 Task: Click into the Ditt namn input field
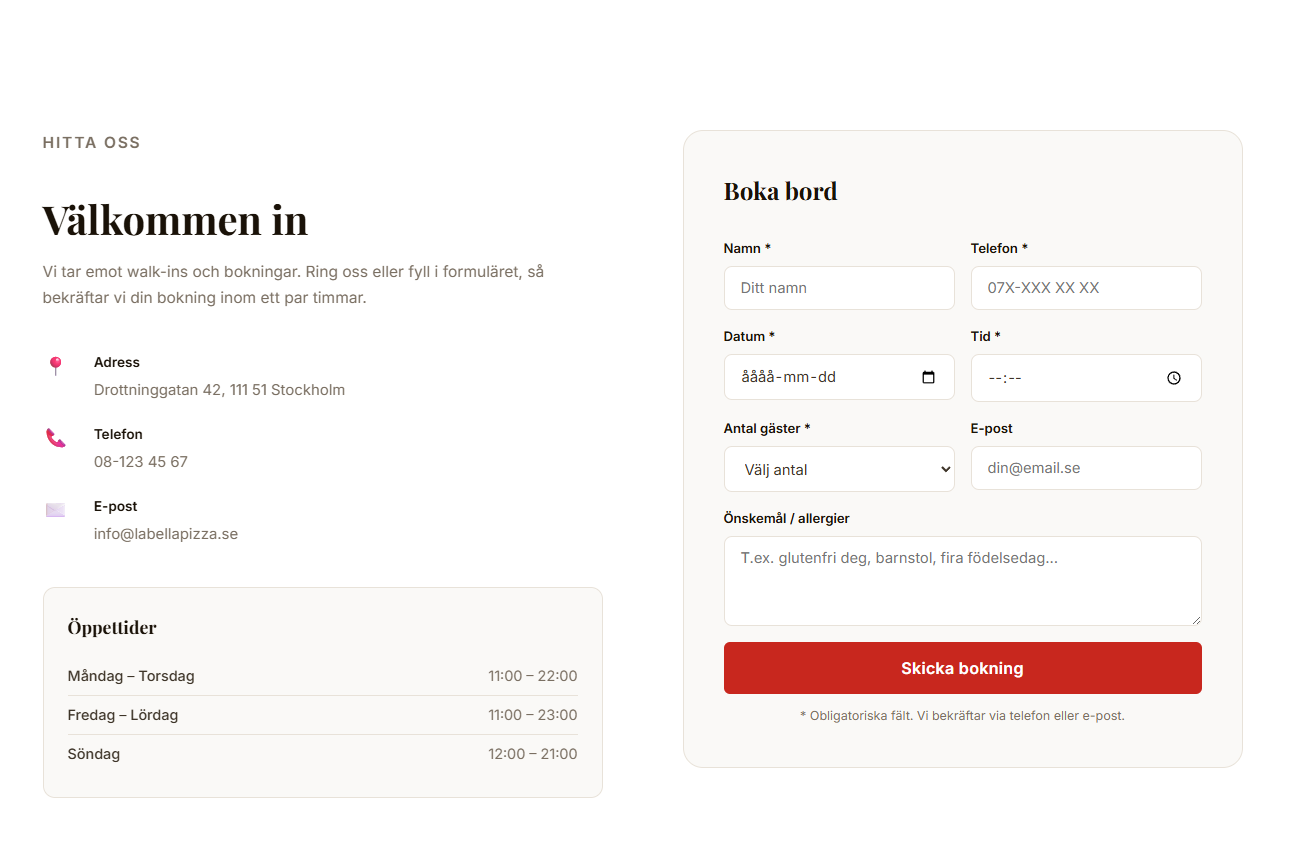point(838,288)
